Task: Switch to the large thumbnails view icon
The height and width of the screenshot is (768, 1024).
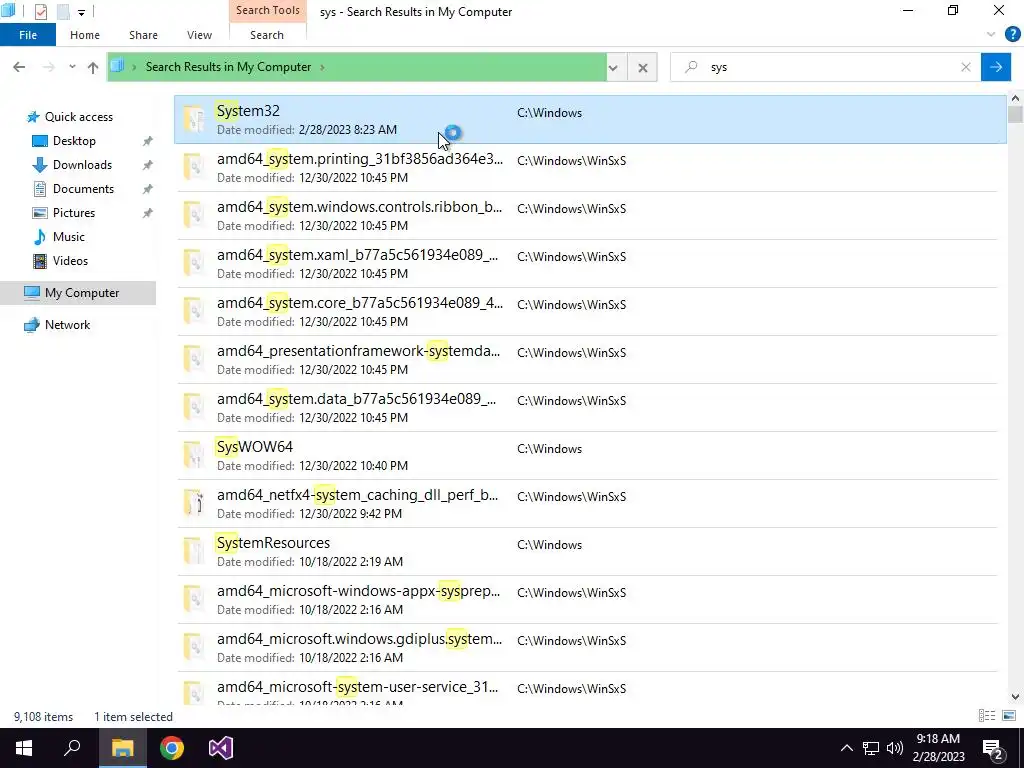Action: [1009, 716]
